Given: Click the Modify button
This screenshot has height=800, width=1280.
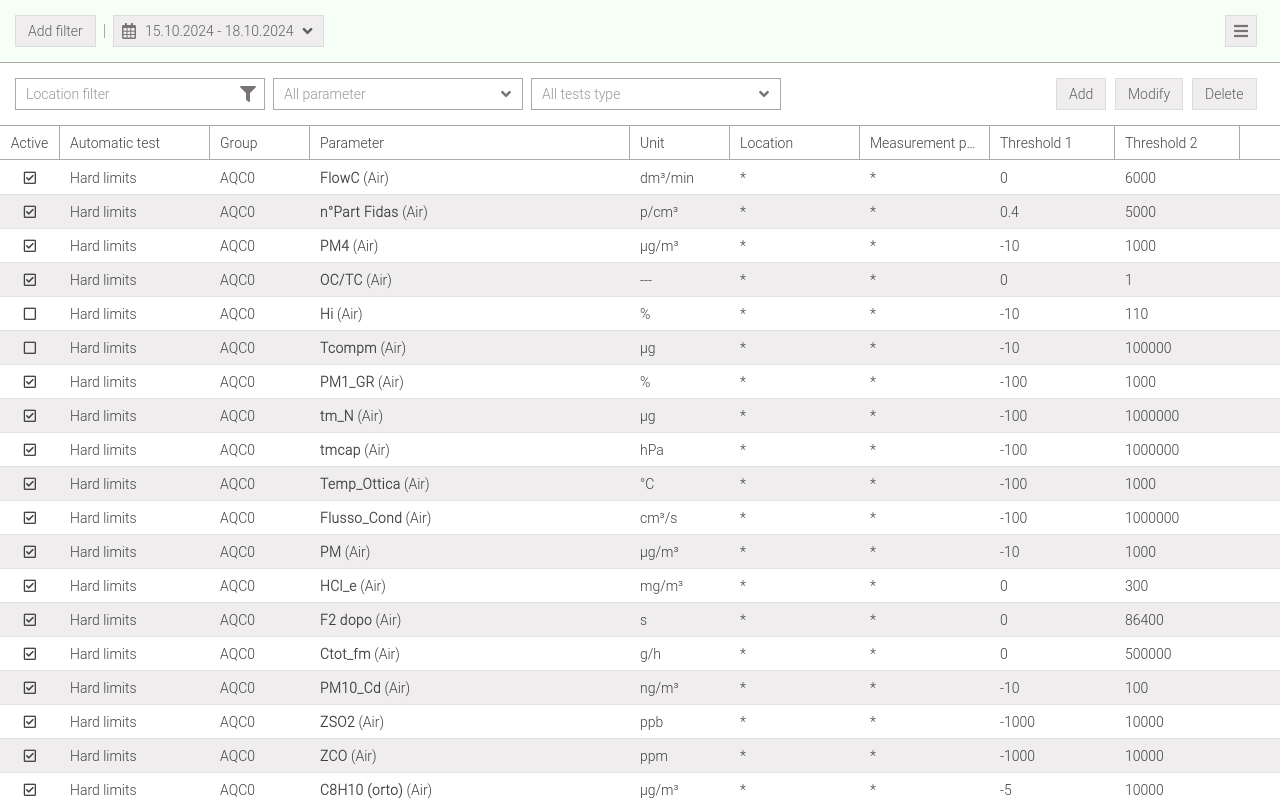Looking at the screenshot, I should [1149, 94].
